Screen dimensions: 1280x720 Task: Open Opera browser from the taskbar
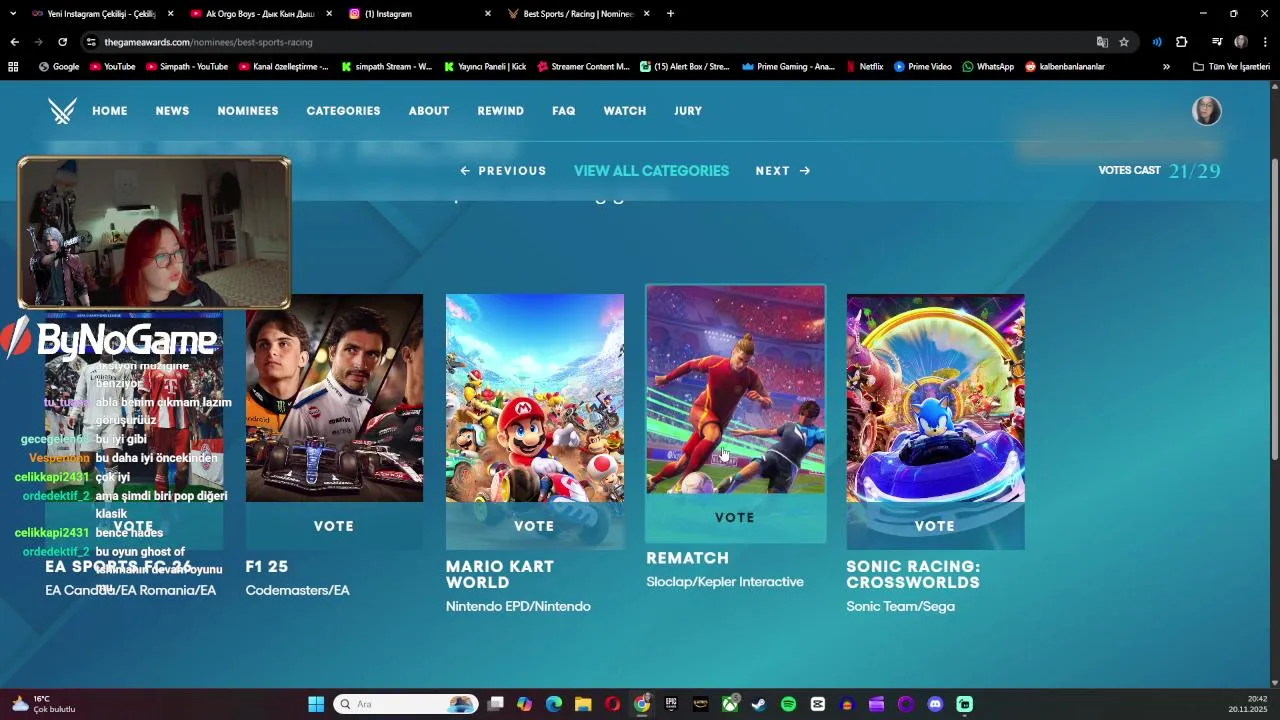[612, 704]
